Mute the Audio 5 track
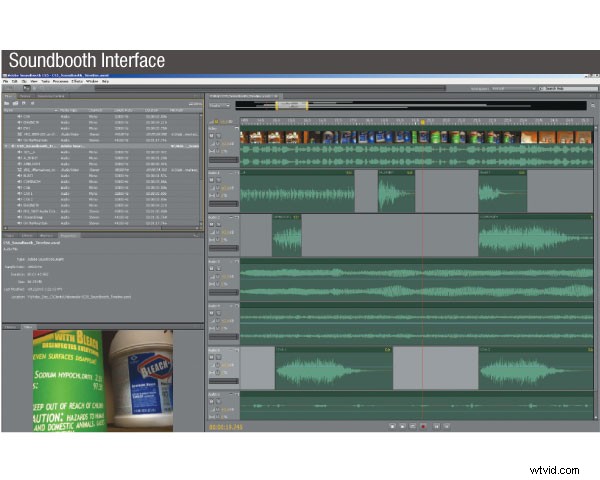Screen dimensions: 600x480 212,358
